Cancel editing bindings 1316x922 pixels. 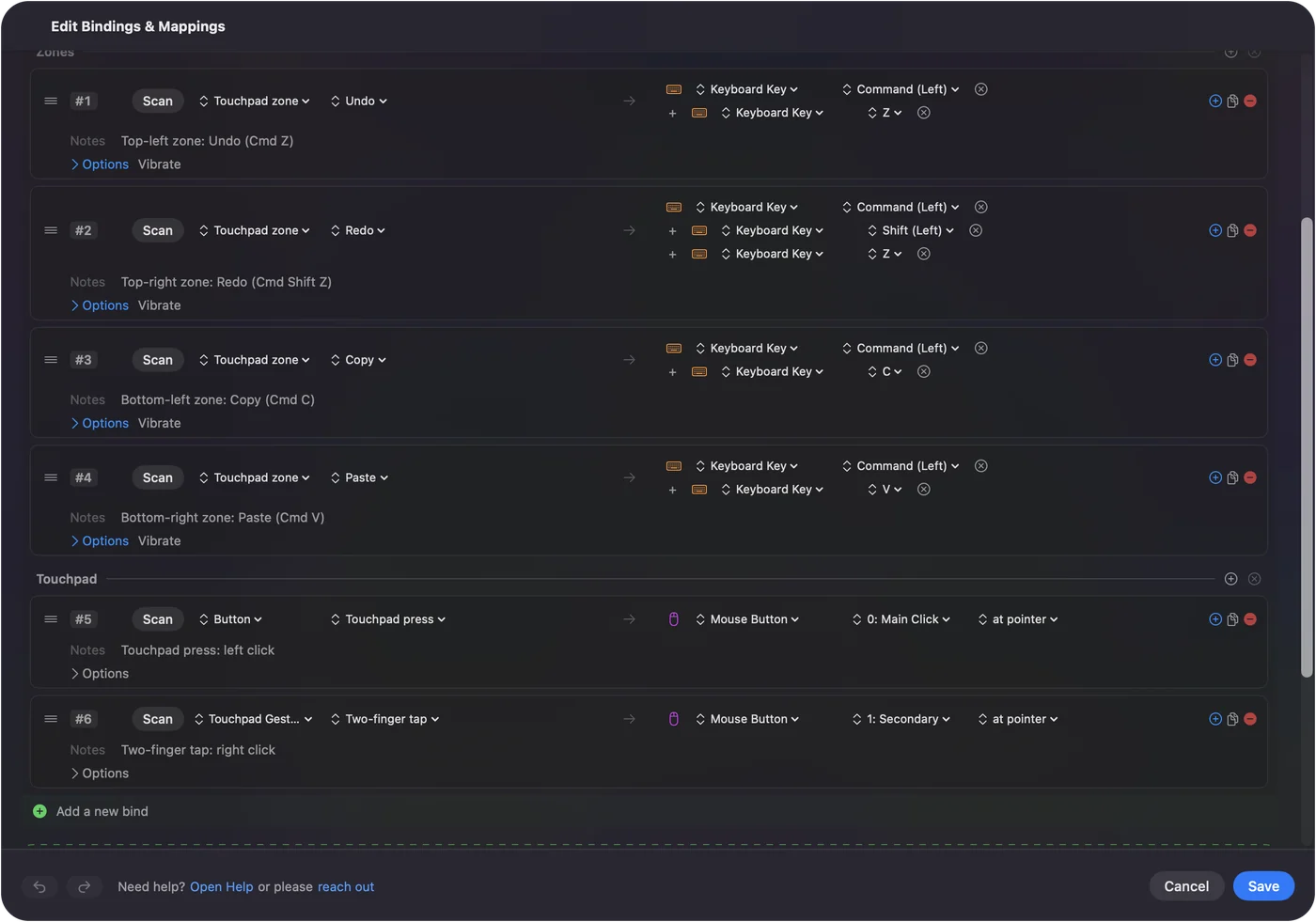tap(1186, 886)
